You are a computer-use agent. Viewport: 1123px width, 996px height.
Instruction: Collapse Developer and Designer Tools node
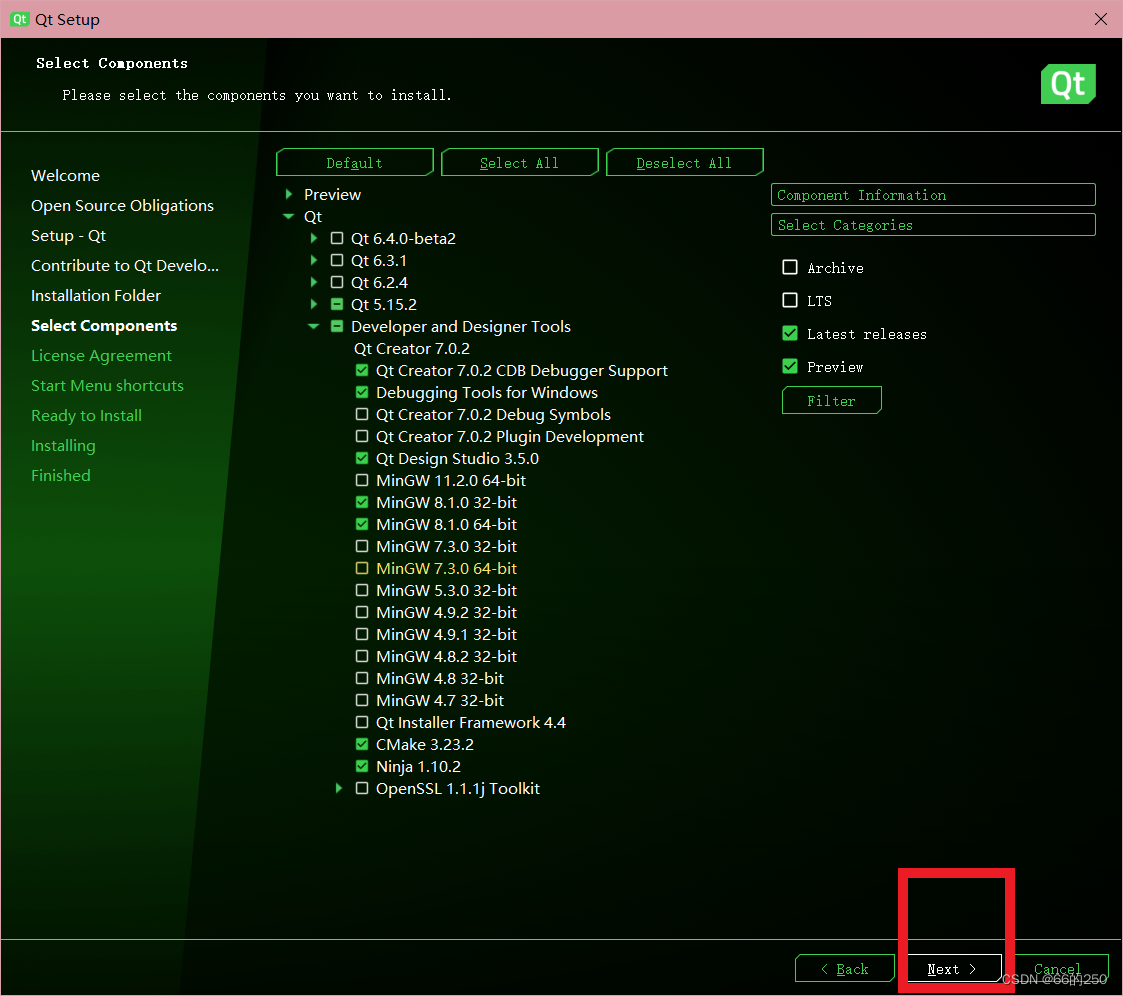click(314, 327)
